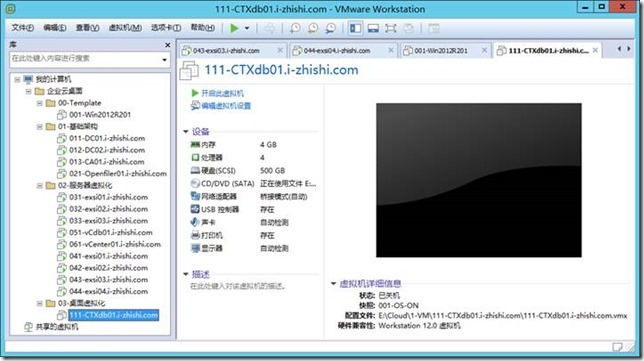Toggle the thumbnail bar view icon

tap(373, 28)
